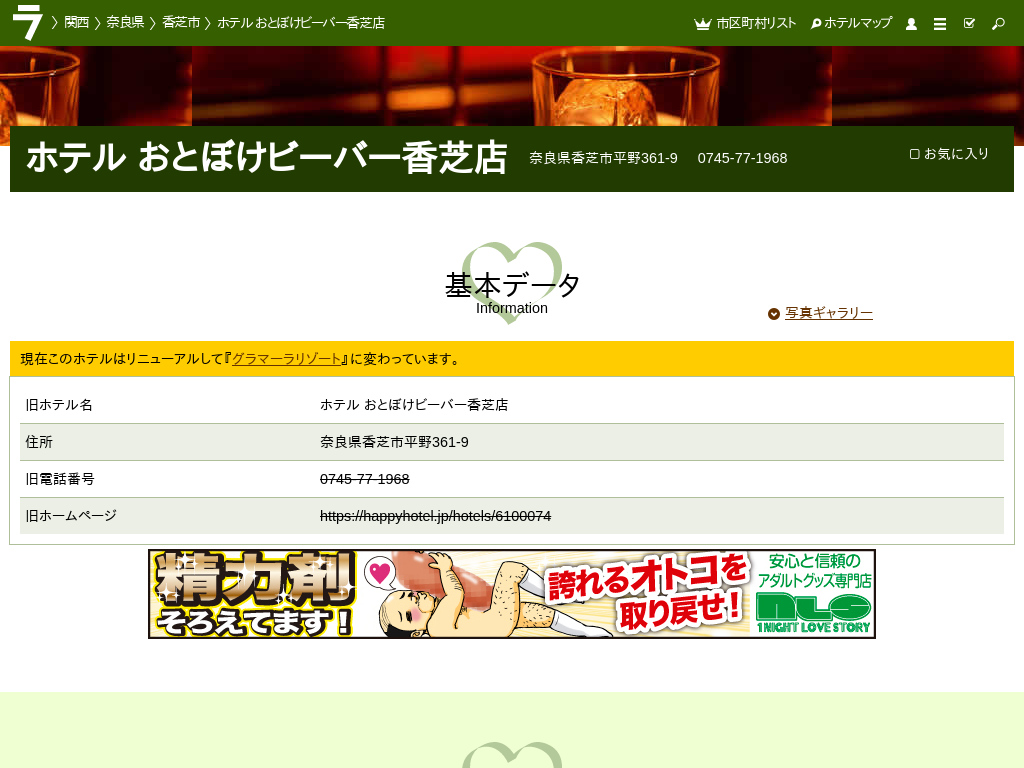The width and height of the screenshot is (1024, 768).
Task: Click the checklist icon in header
Action: coord(969,24)
